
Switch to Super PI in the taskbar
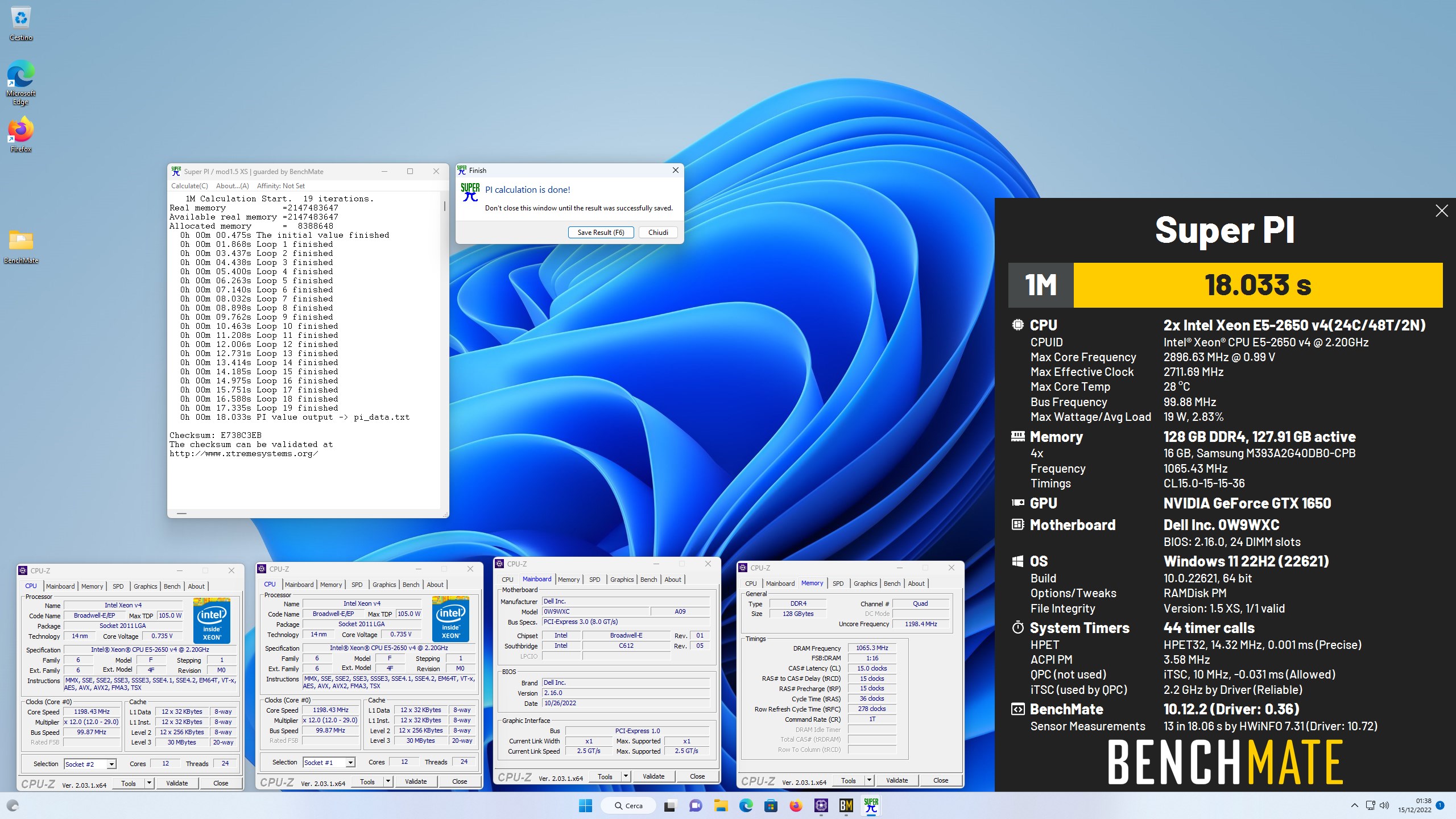[x=871, y=805]
